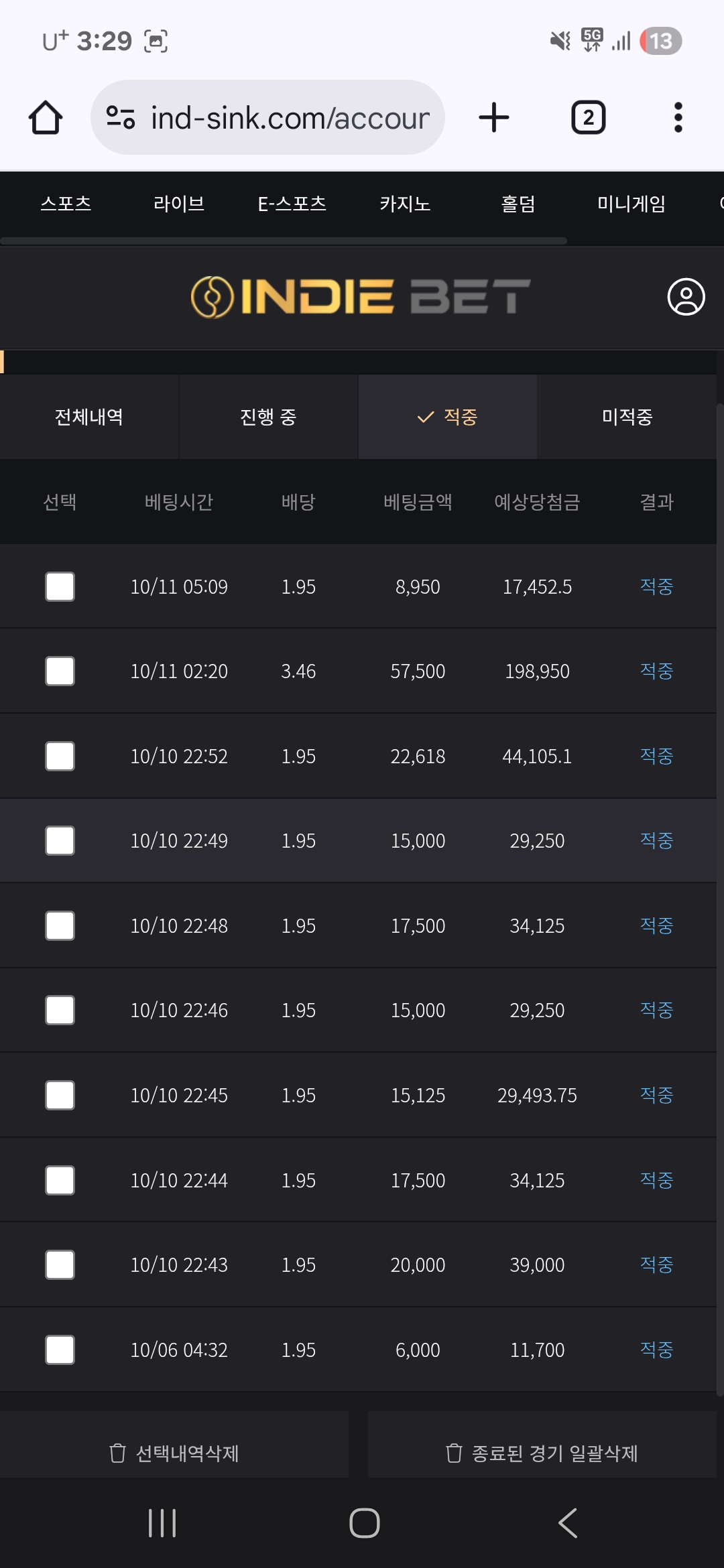Open the tab switcher showing 2 tabs
The height and width of the screenshot is (1568, 724).
588,118
